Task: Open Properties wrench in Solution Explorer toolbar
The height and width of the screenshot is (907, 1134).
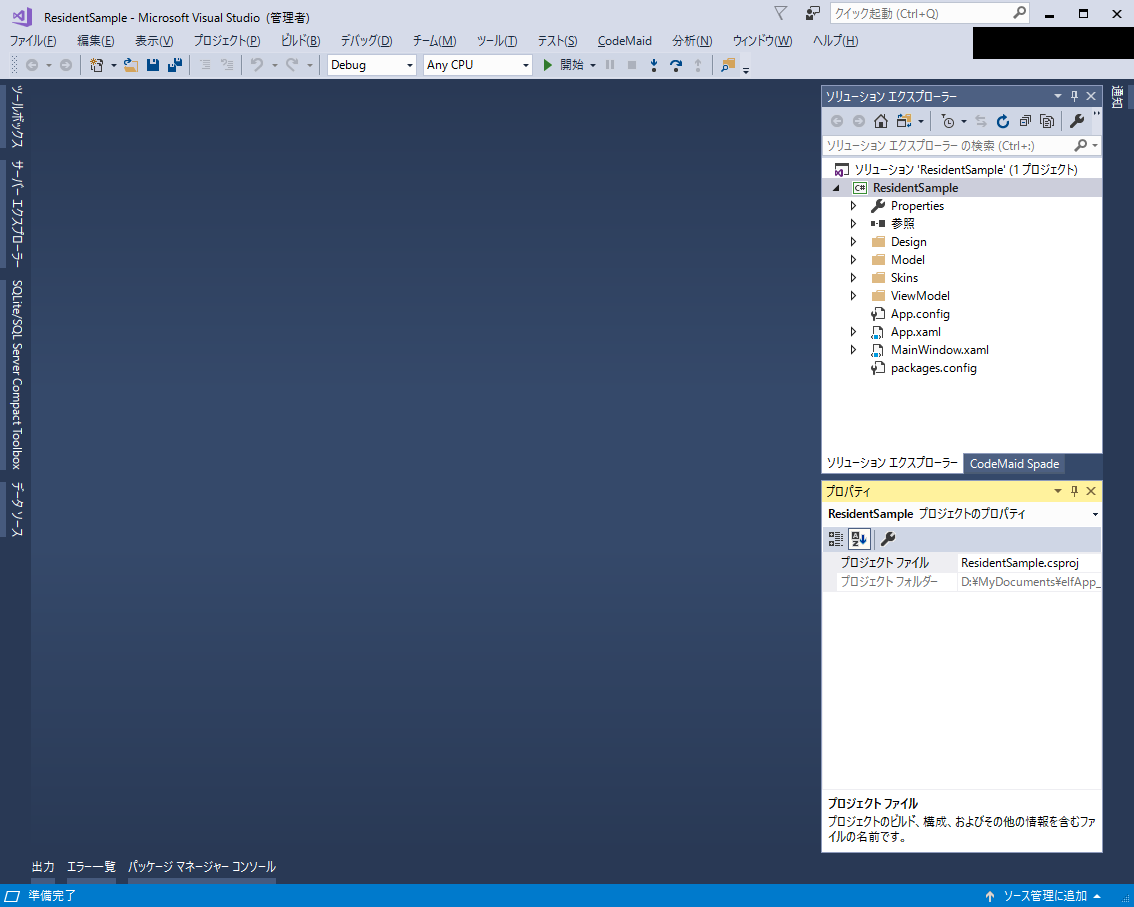Action: [1076, 122]
